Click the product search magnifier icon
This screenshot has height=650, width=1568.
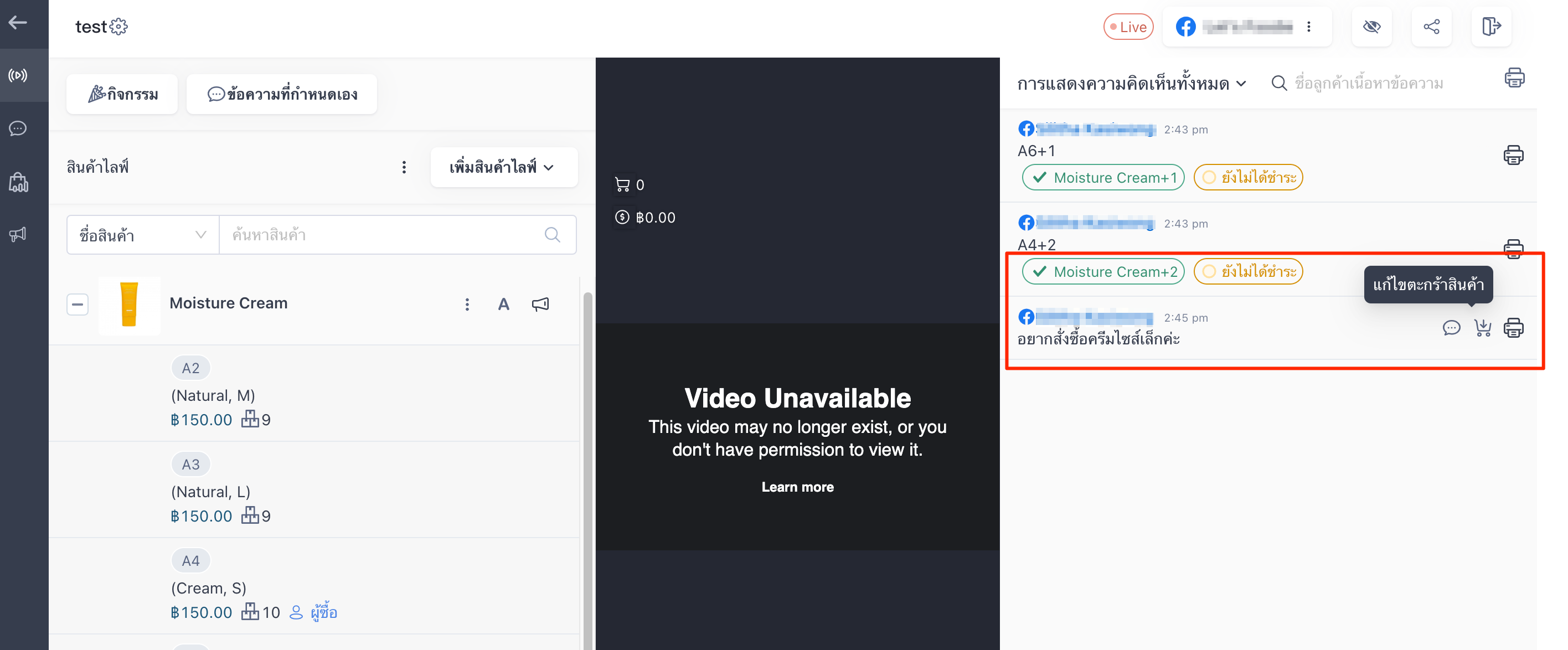(x=552, y=235)
